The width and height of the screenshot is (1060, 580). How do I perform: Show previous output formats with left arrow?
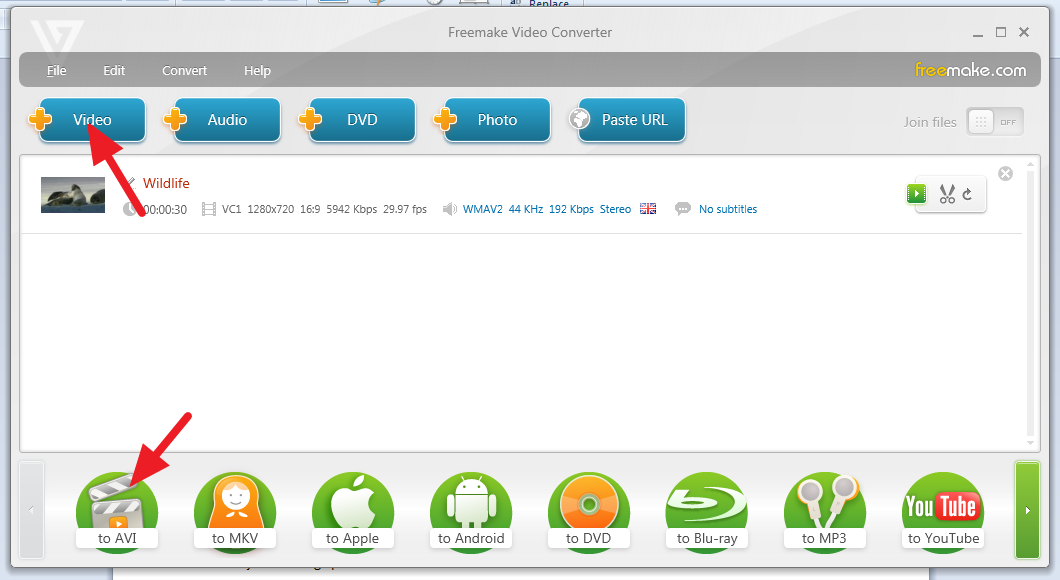coord(31,510)
